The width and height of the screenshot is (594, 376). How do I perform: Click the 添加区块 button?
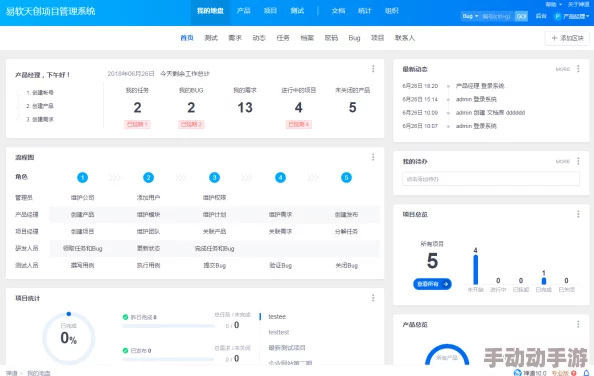coord(567,38)
